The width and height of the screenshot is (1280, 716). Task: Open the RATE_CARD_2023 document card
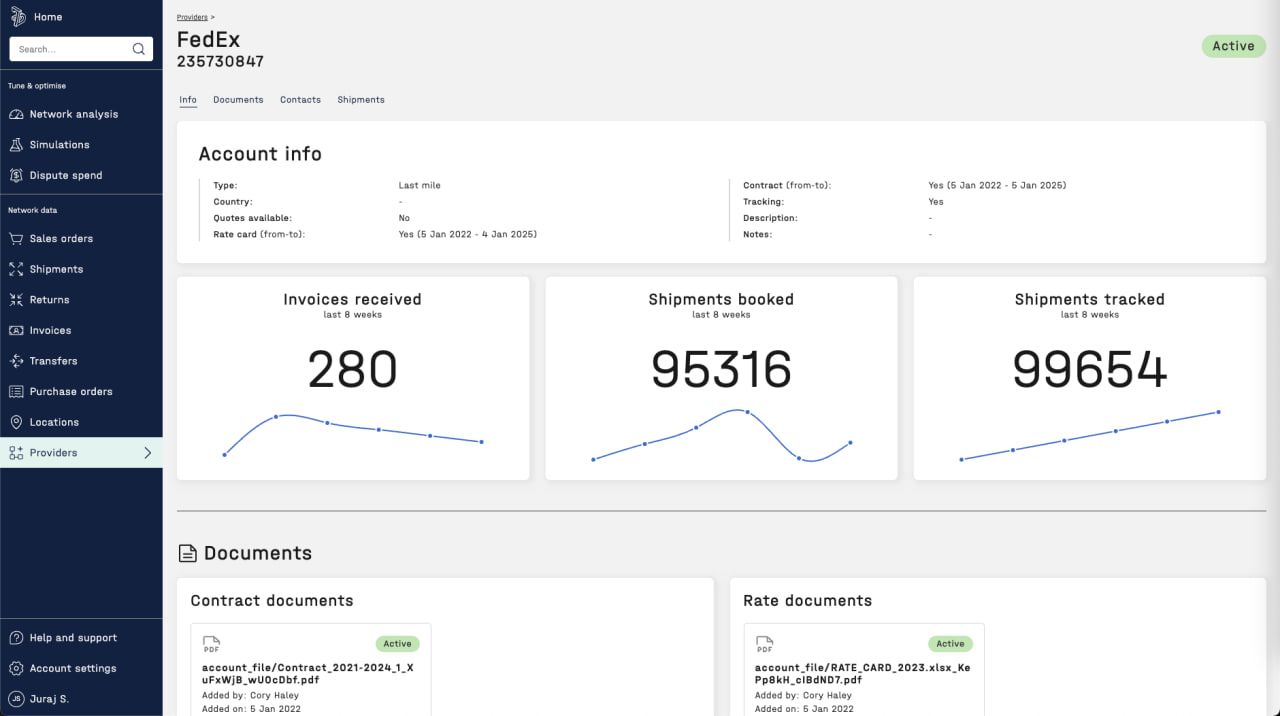coord(862,673)
